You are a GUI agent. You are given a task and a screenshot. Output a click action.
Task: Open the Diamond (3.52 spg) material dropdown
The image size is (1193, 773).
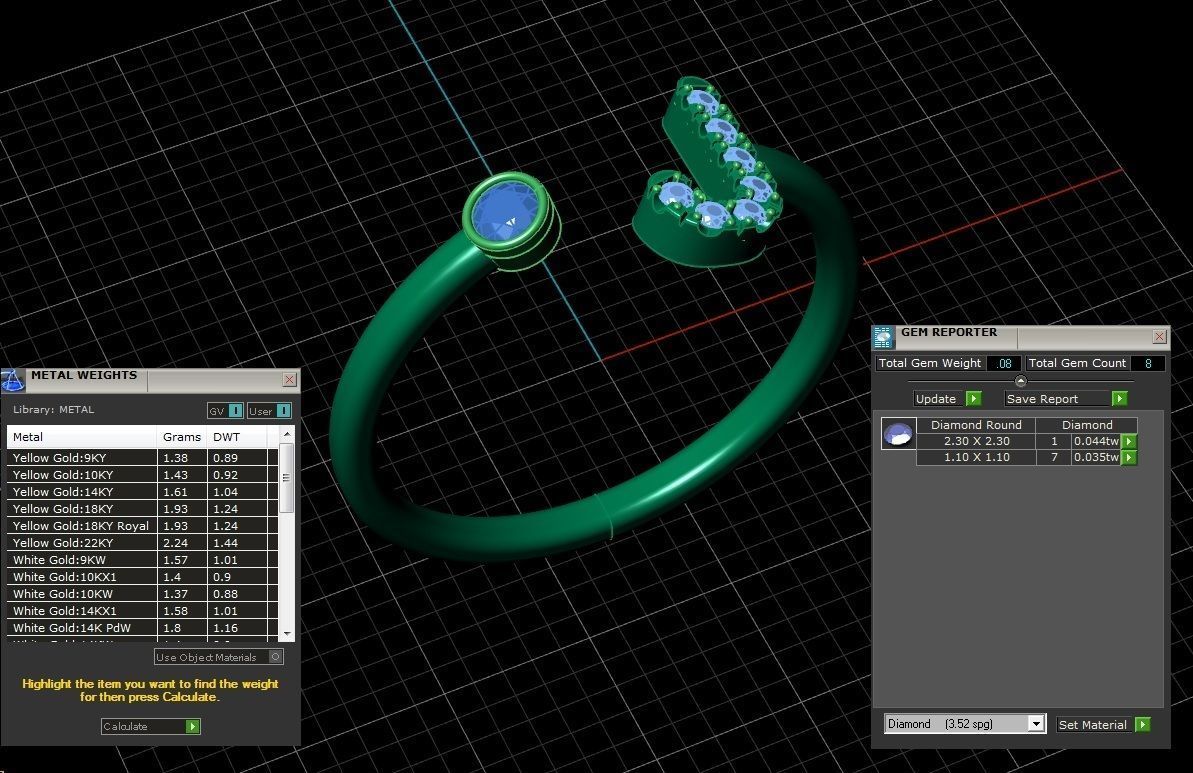[1036, 724]
